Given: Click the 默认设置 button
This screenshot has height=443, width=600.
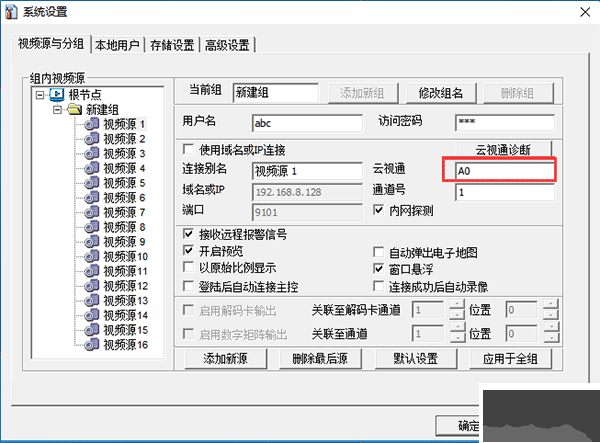Looking at the screenshot, I should tap(416, 358).
